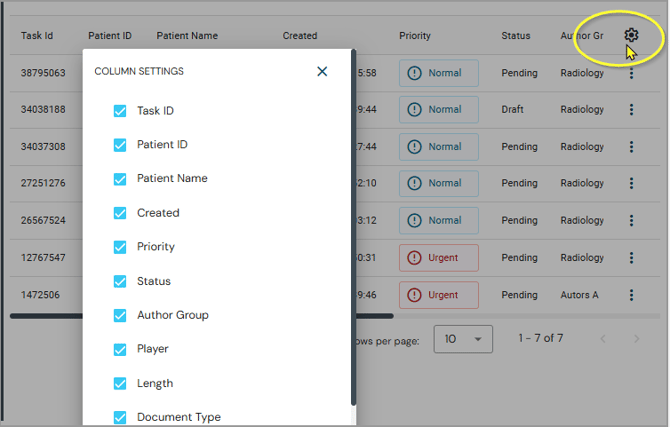Toggle the Patient Name column checkbox
The width and height of the screenshot is (670, 427).
click(x=120, y=179)
